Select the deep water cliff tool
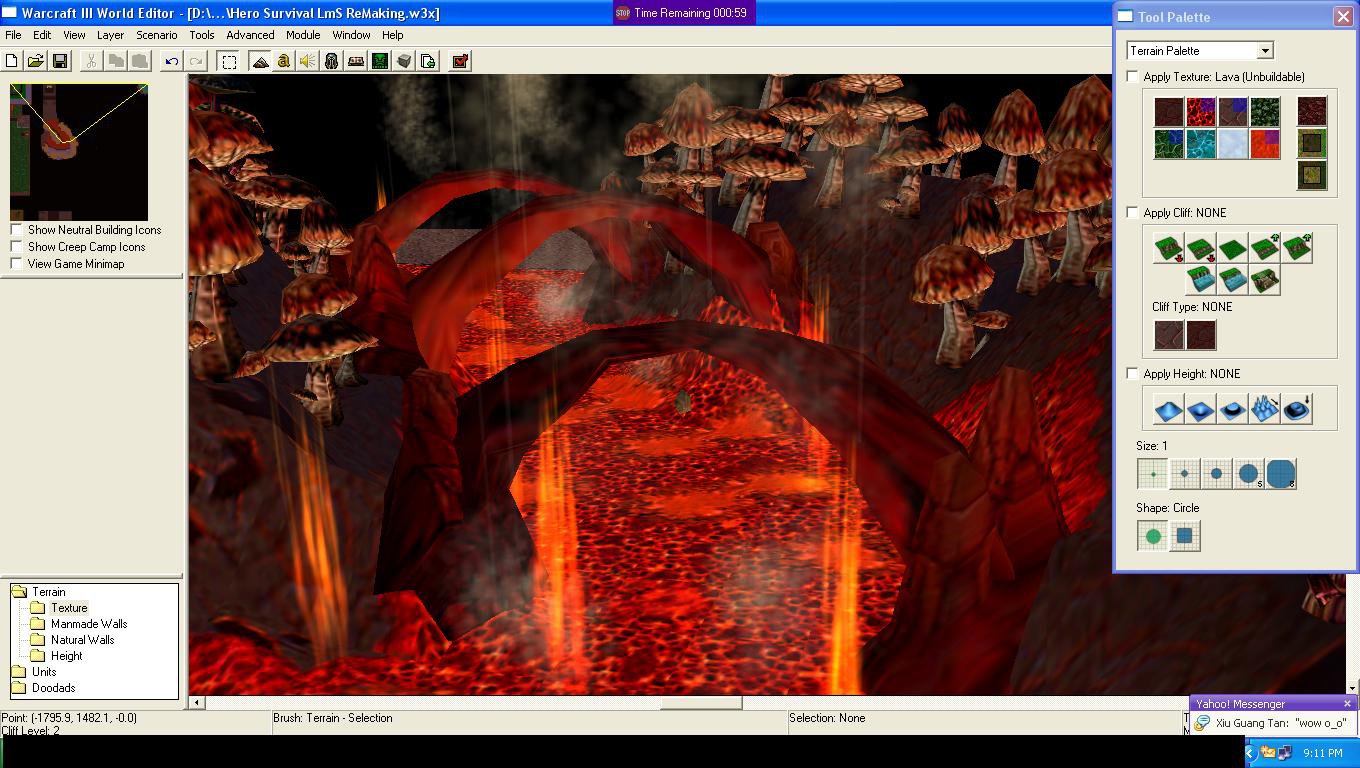 pyautogui.click(x=1200, y=281)
